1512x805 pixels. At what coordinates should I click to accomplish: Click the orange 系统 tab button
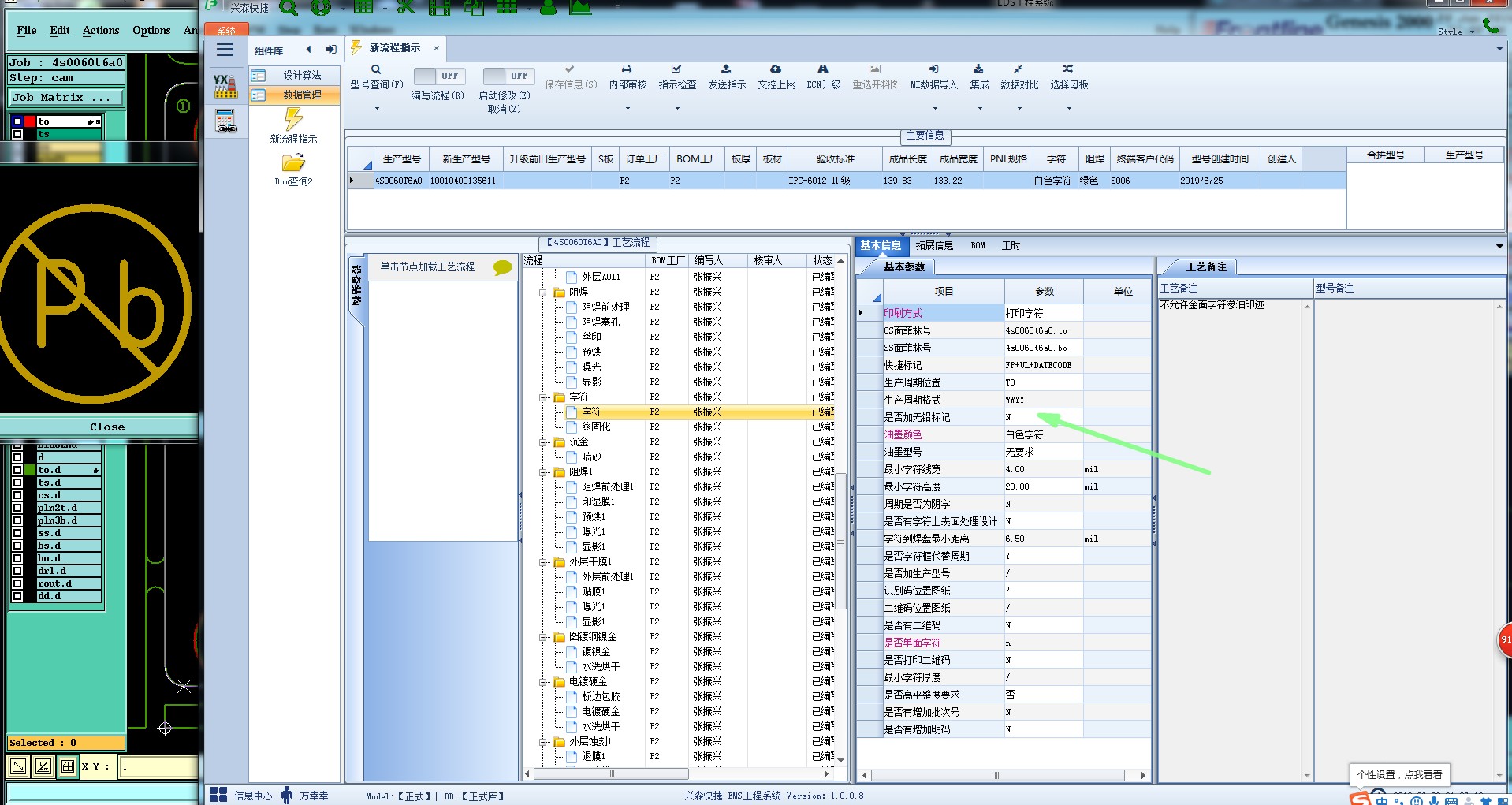(x=226, y=30)
